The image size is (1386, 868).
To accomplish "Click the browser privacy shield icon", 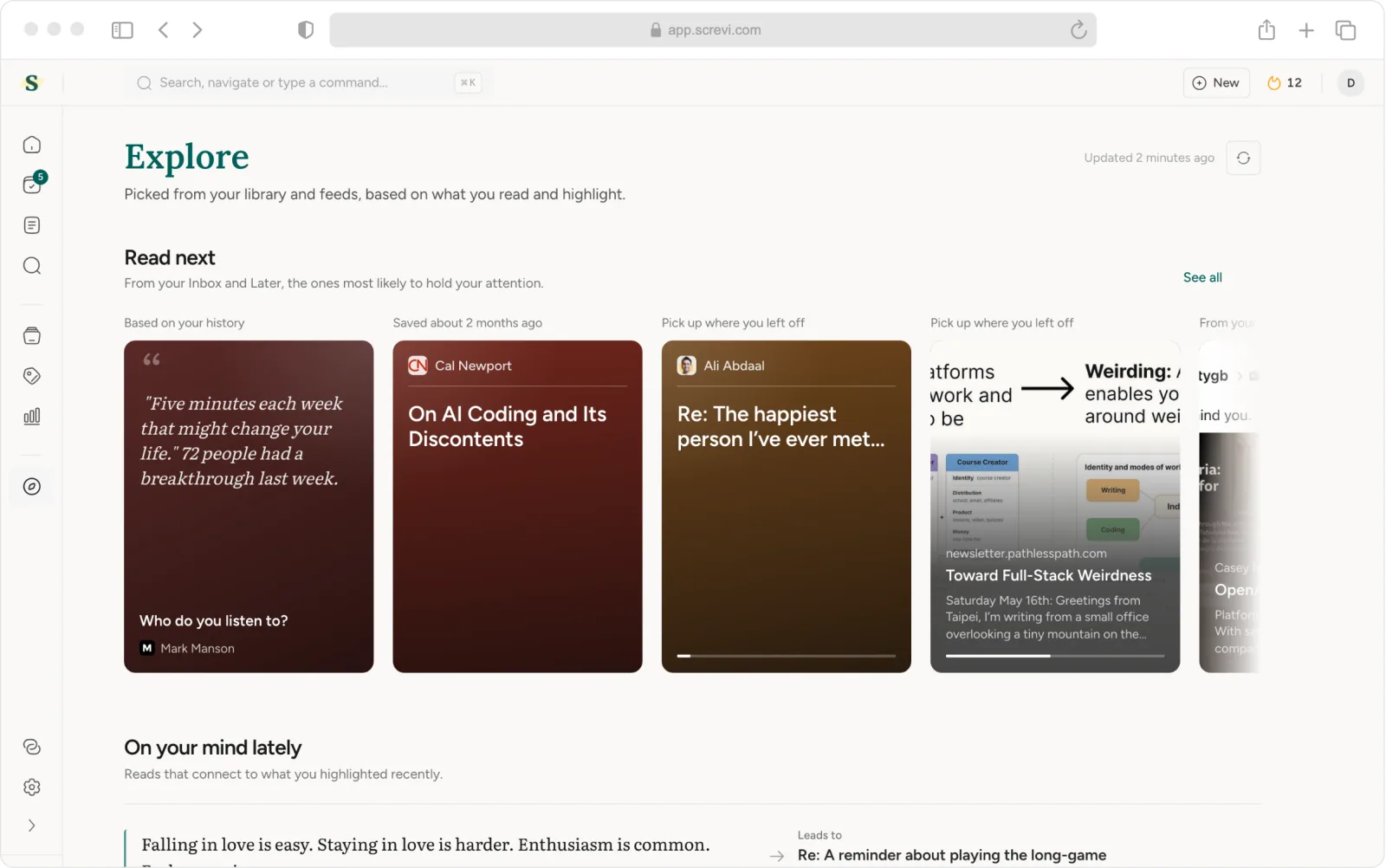I will tap(305, 30).
